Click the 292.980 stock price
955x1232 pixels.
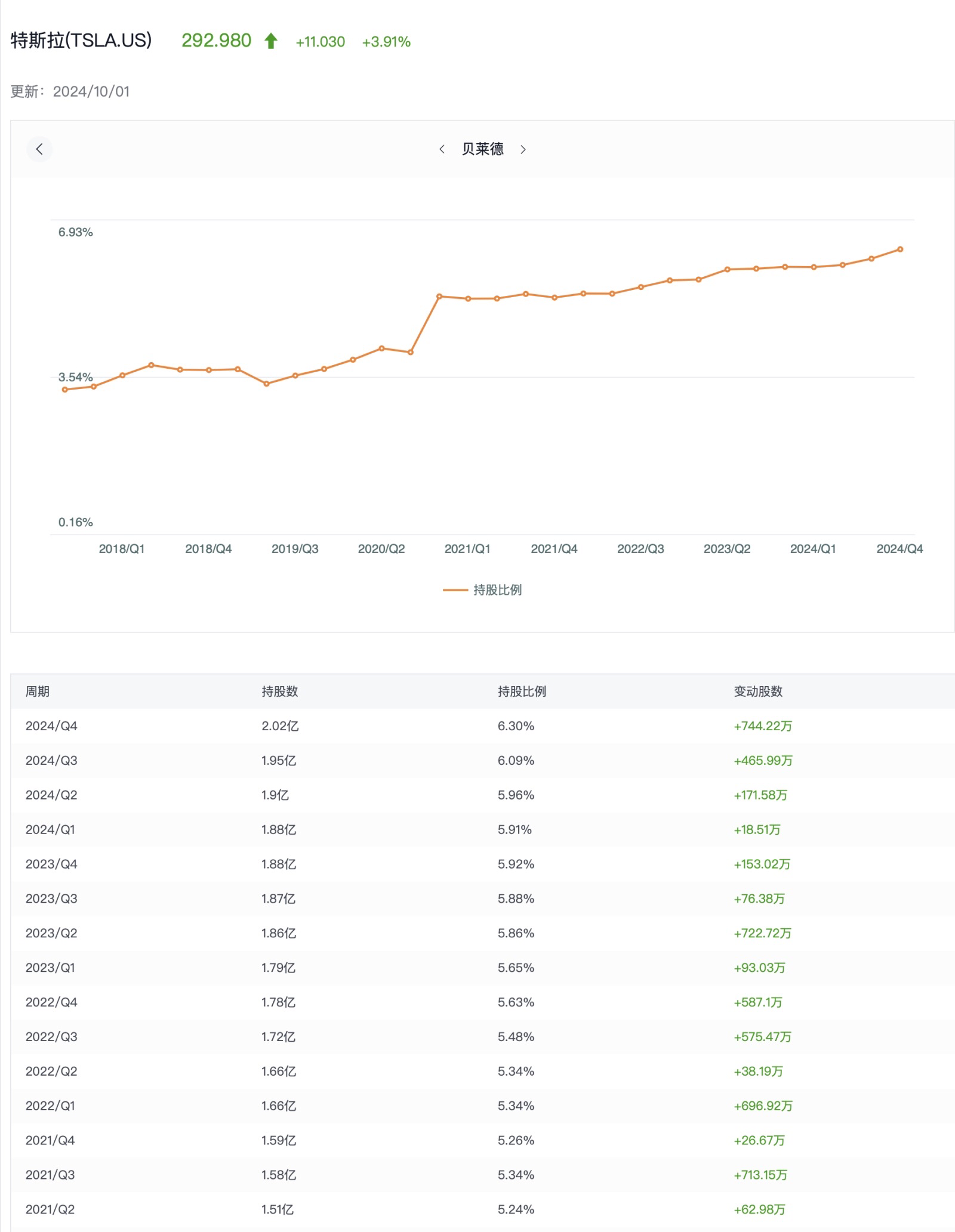(216, 41)
